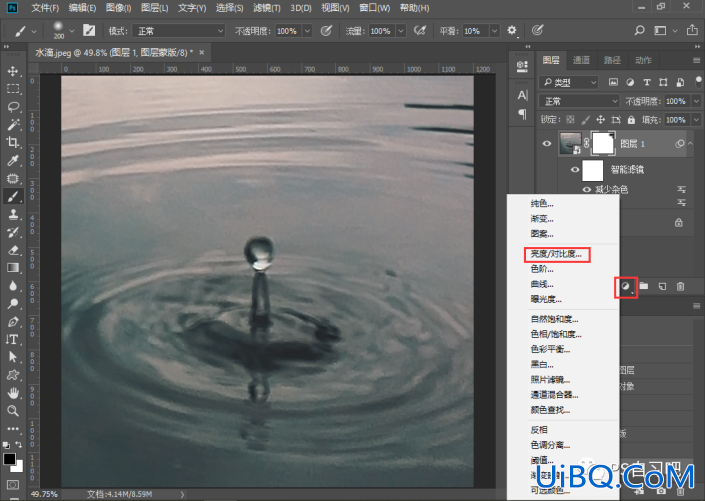Image resolution: width=705 pixels, height=501 pixels.
Task: Switch to the 通道 tab
Action: click(581, 60)
